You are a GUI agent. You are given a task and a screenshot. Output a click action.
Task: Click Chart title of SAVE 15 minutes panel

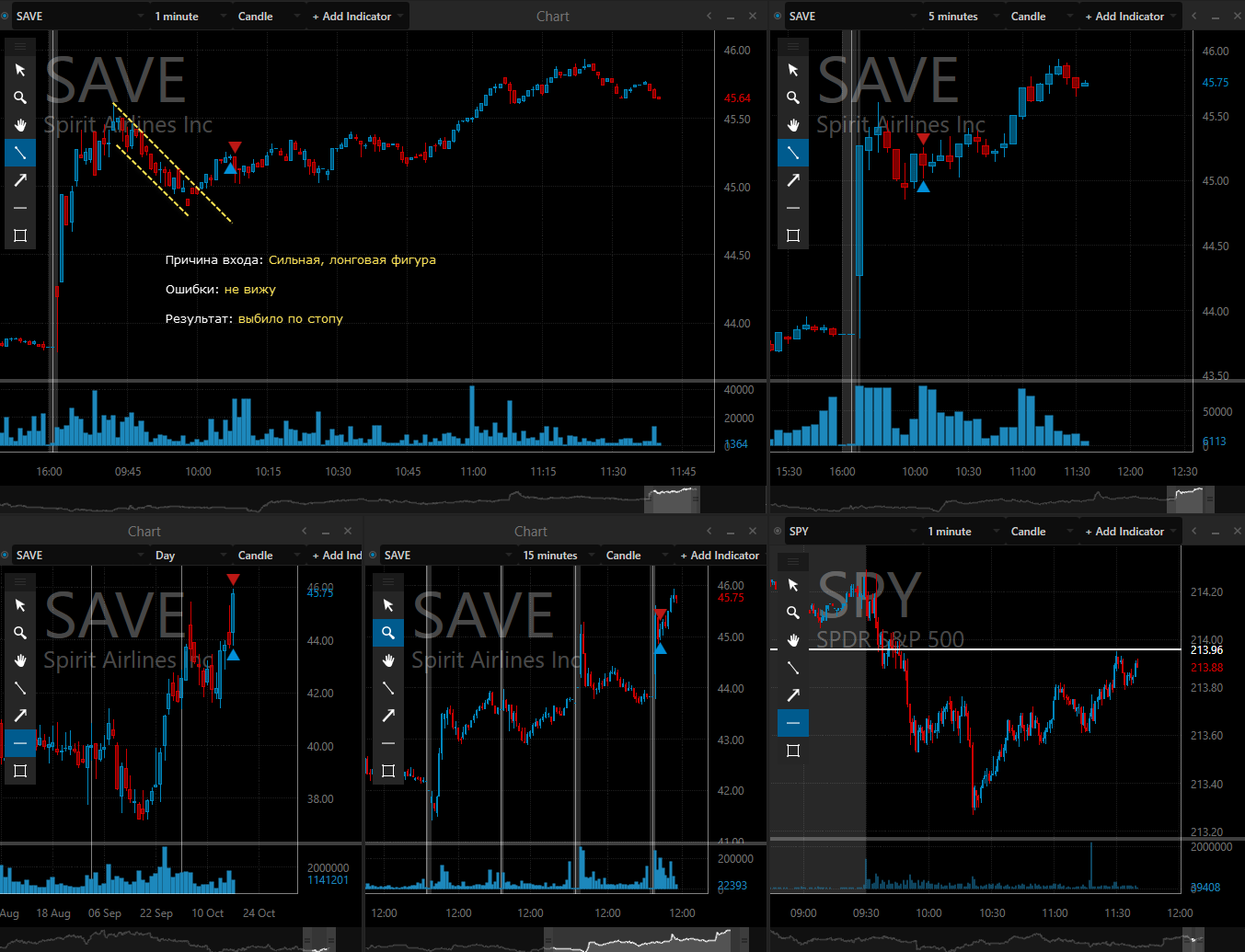tap(531, 532)
